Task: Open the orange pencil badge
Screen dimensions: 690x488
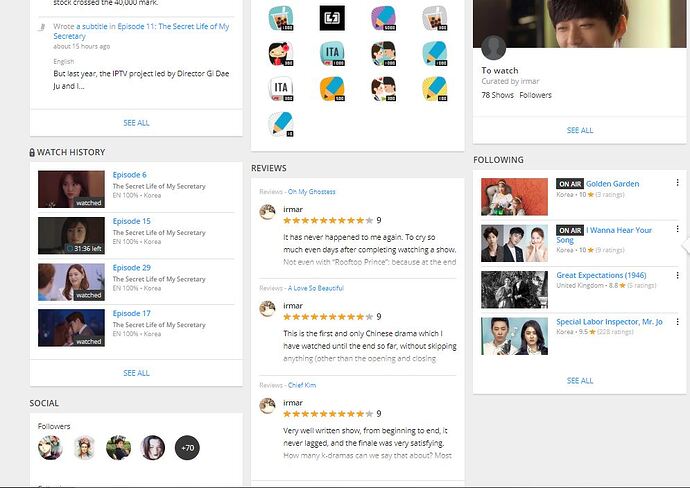Action: 332,90
